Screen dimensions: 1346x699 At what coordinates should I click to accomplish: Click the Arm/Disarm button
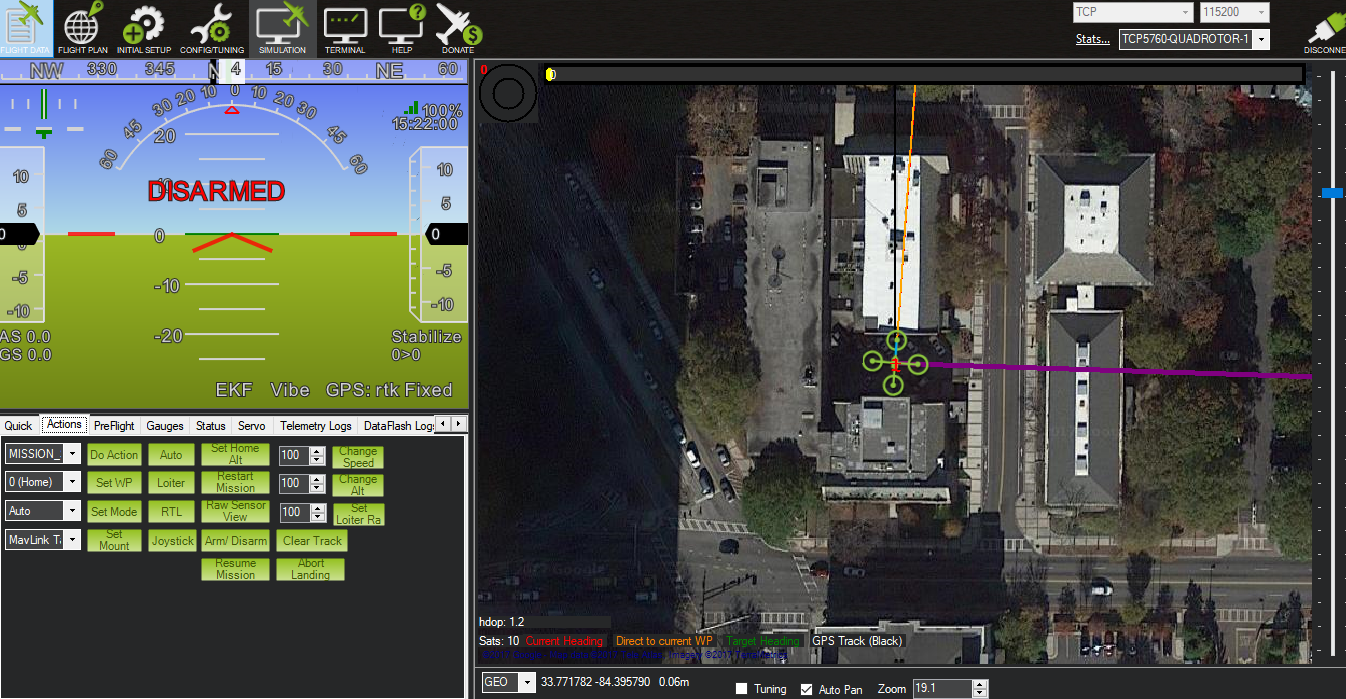[235, 540]
